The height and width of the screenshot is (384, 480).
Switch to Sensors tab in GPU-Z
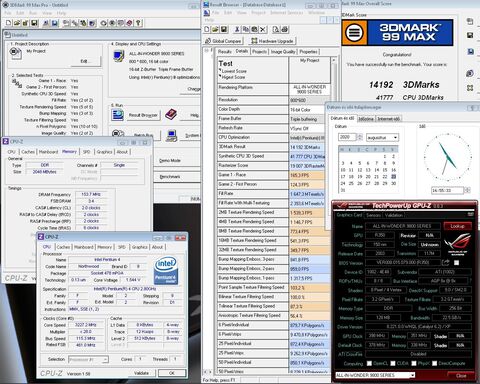click(x=373, y=215)
